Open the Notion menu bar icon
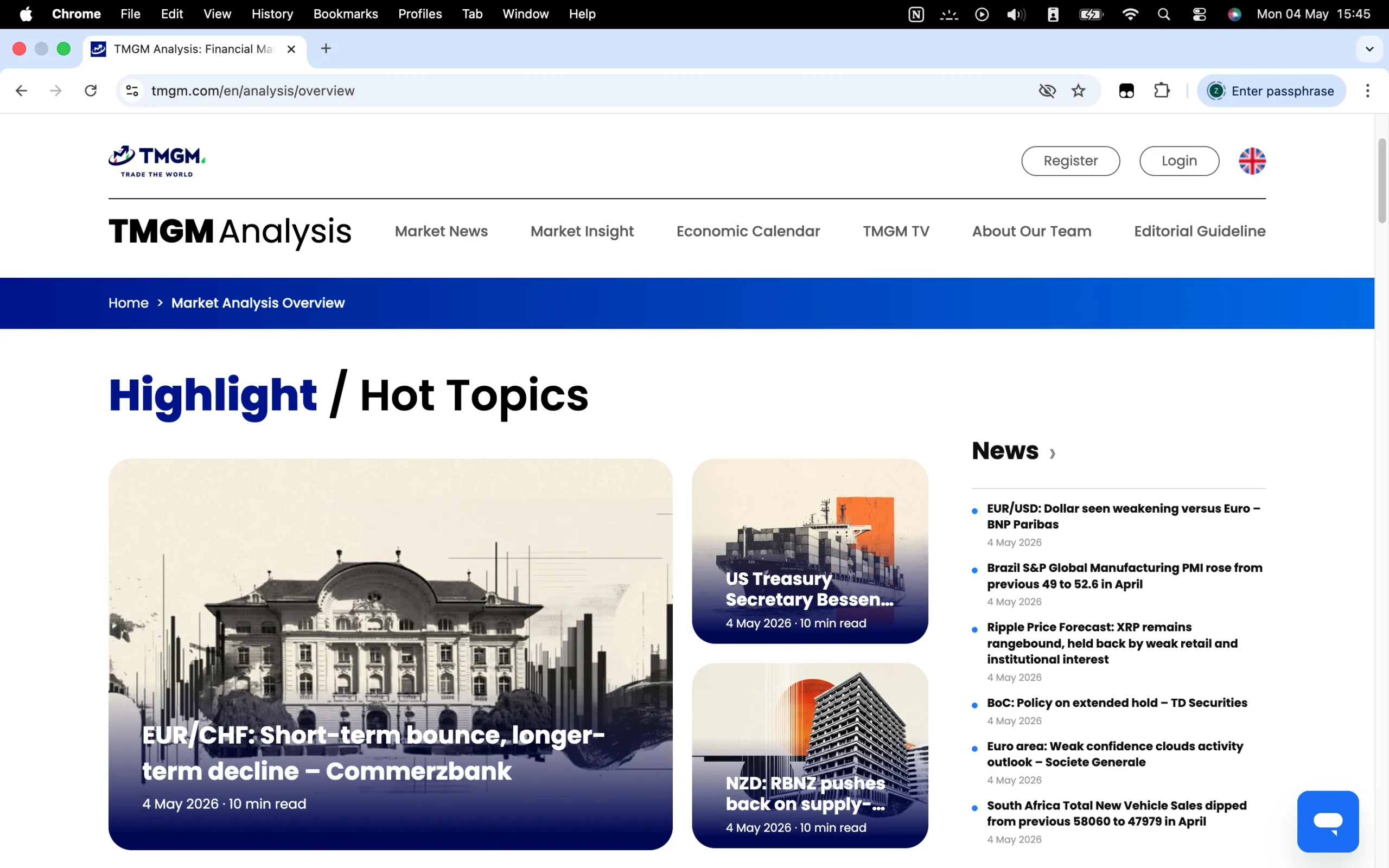Viewport: 1389px width, 868px height. [916, 14]
